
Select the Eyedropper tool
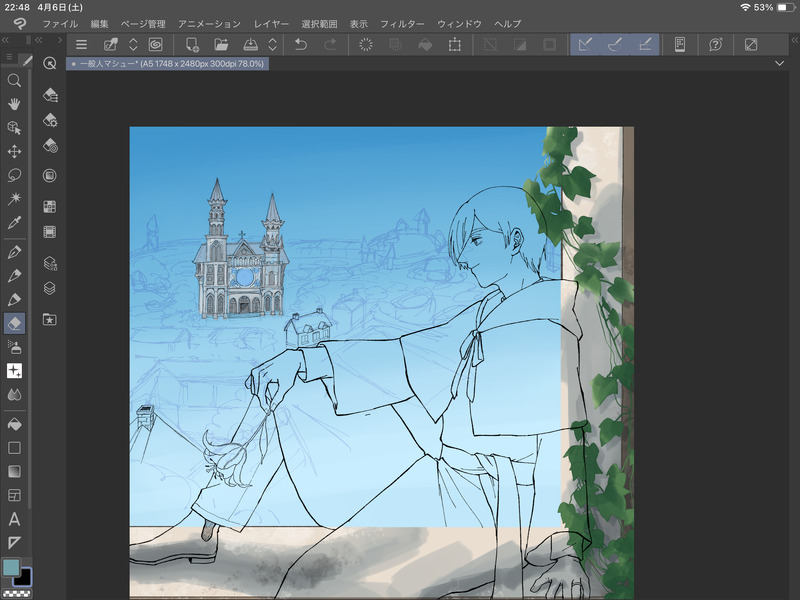(14, 223)
